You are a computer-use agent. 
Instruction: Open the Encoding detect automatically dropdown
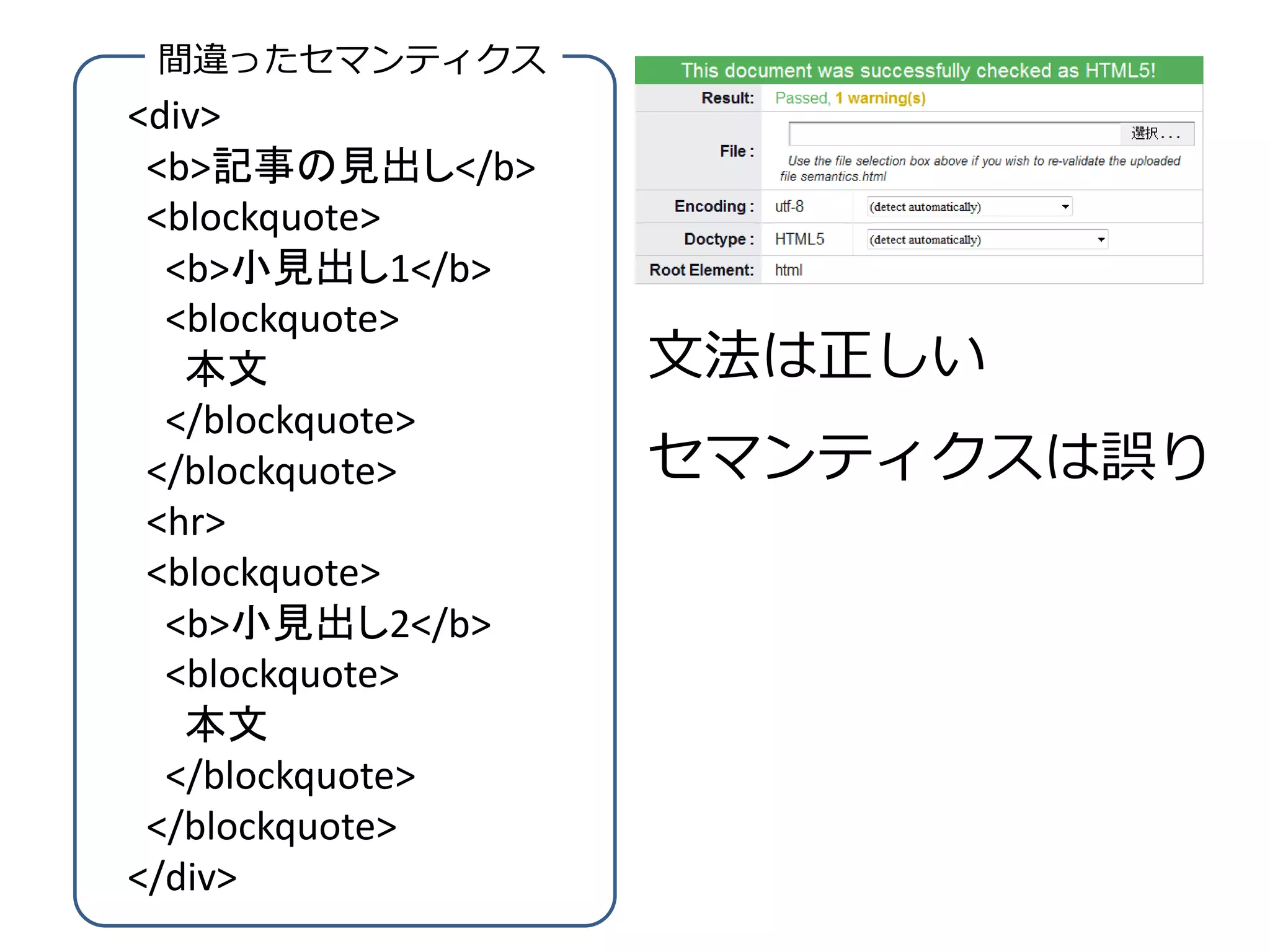tap(970, 206)
